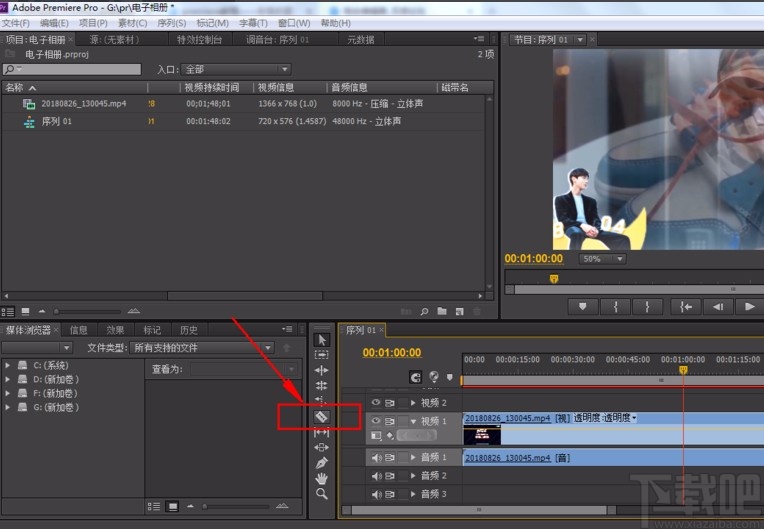The height and width of the screenshot is (529, 764).
Task: Click the timeline set marker icon
Action: coord(450,377)
